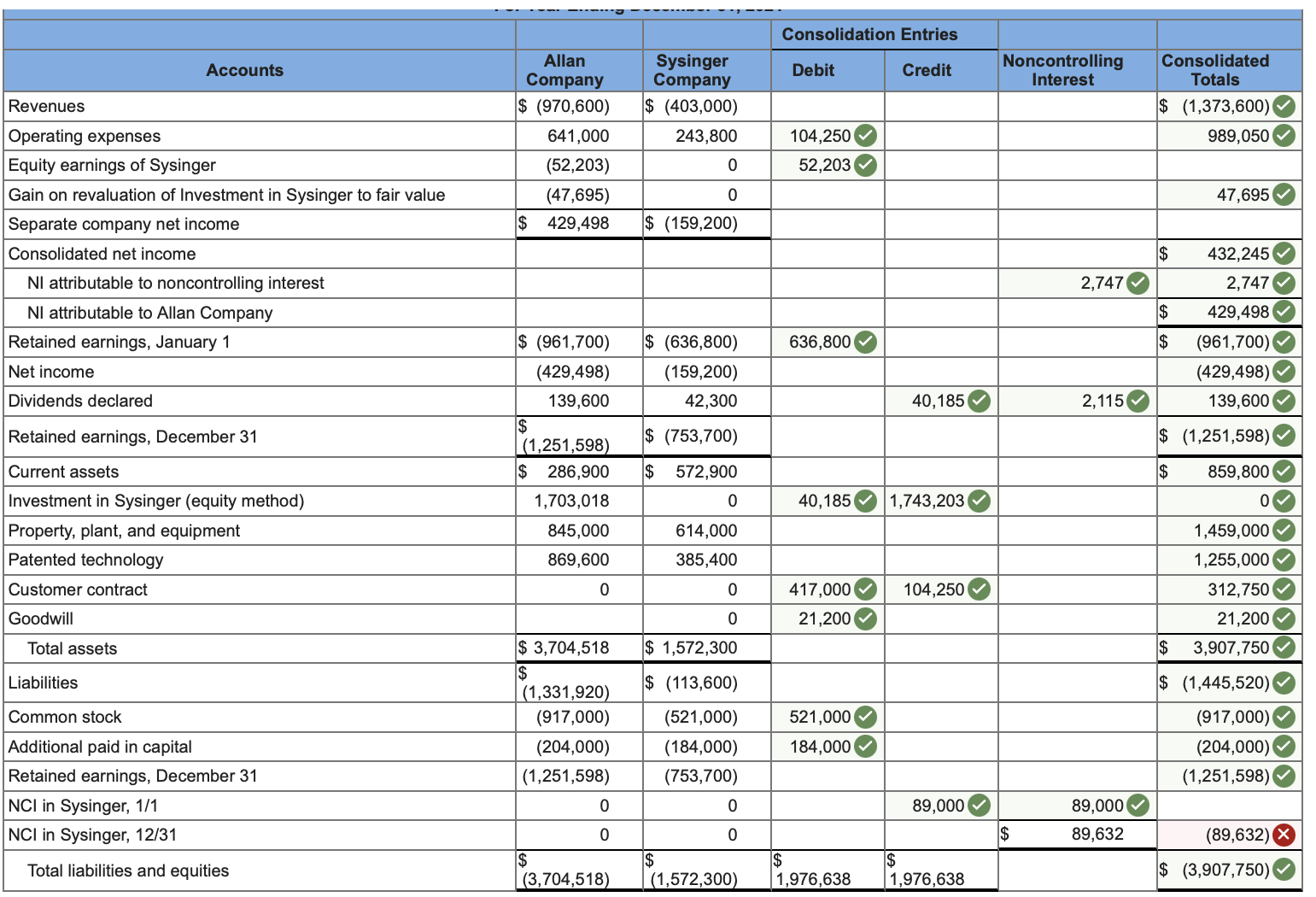Click checkmark next to Liabilities total (1,445,520)

click(x=1284, y=683)
